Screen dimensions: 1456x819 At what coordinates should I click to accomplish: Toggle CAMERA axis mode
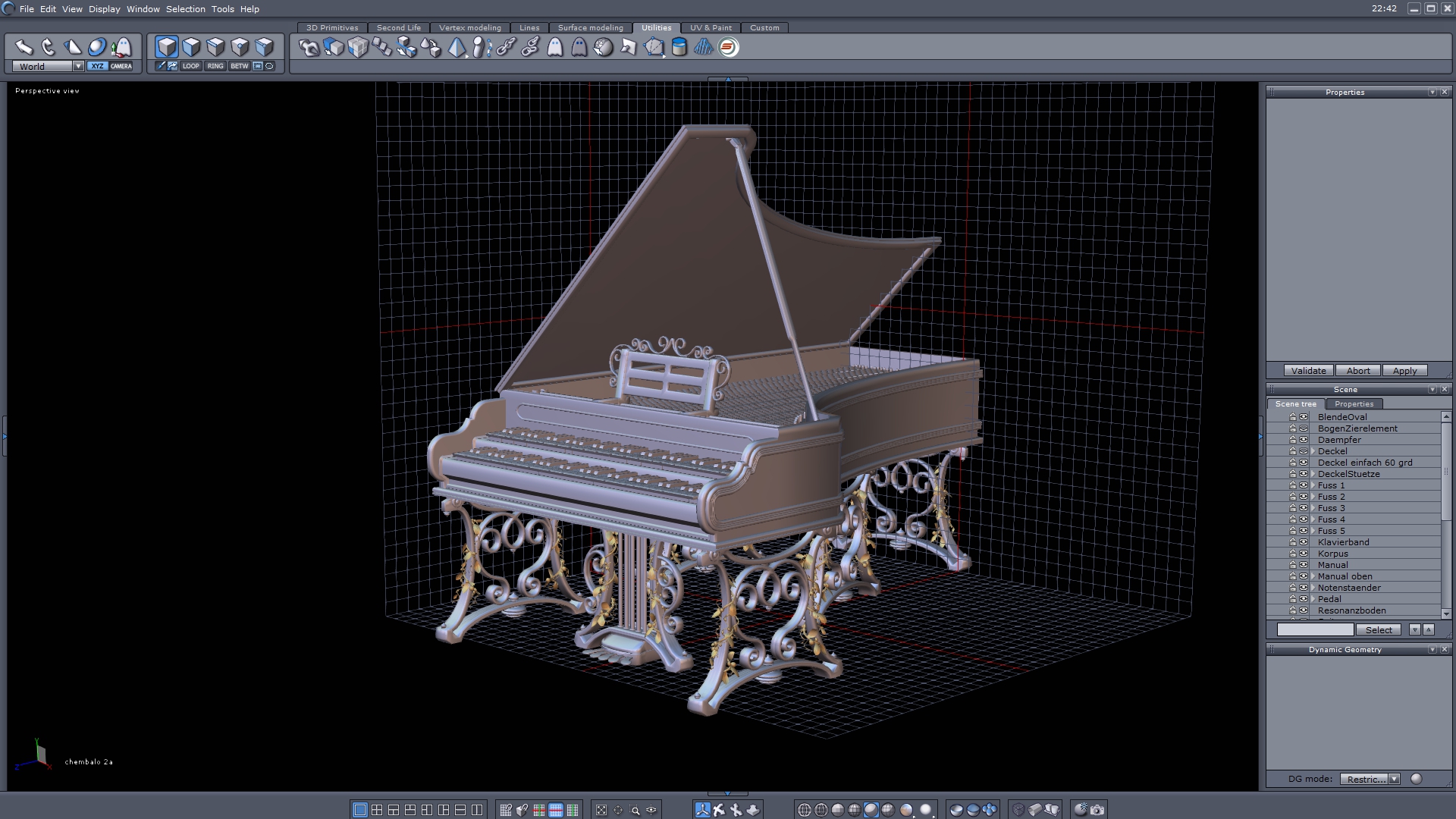(121, 66)
